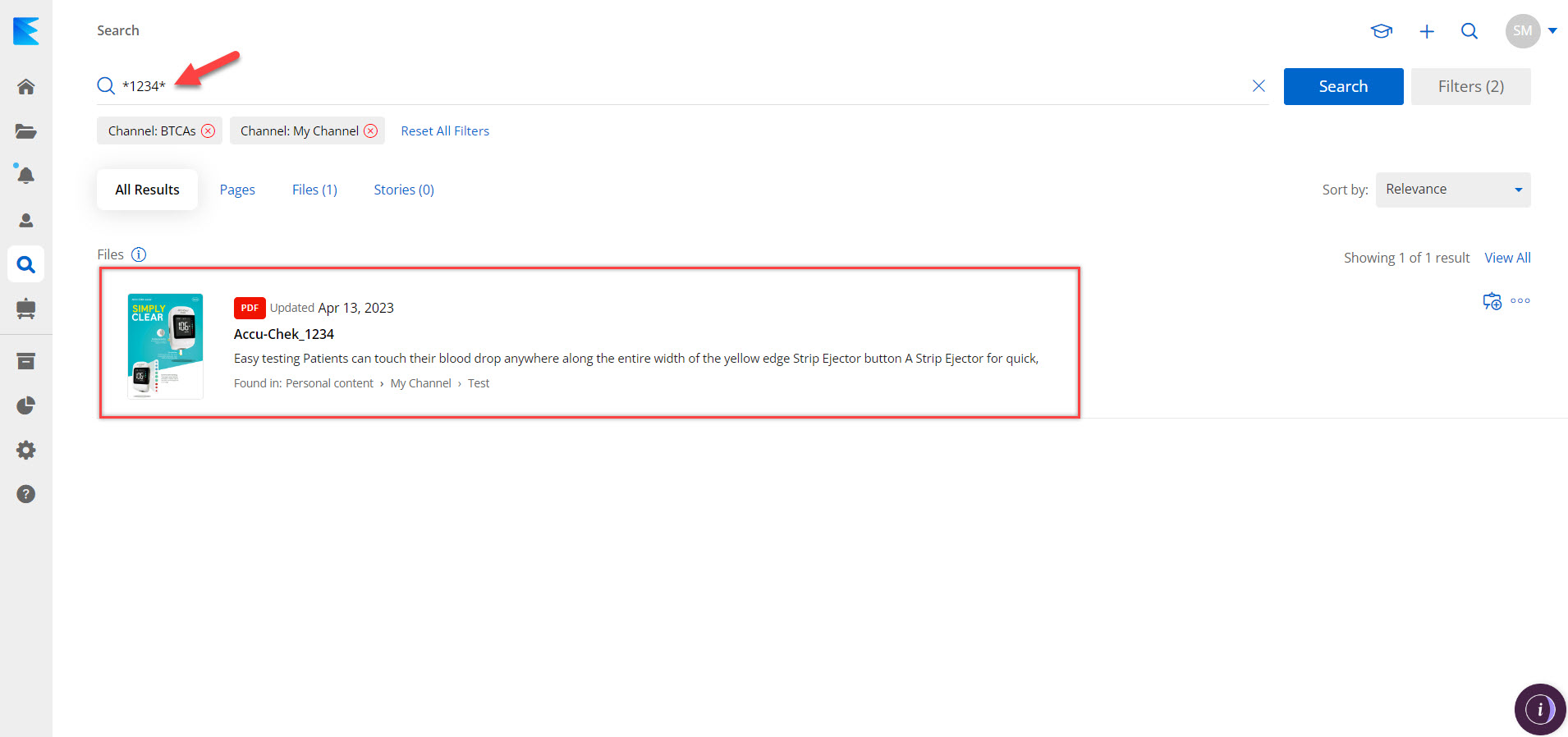Open the three-dot more options menu
The width and height of the screenshot is (1568, 737).
coord(1520,301)
